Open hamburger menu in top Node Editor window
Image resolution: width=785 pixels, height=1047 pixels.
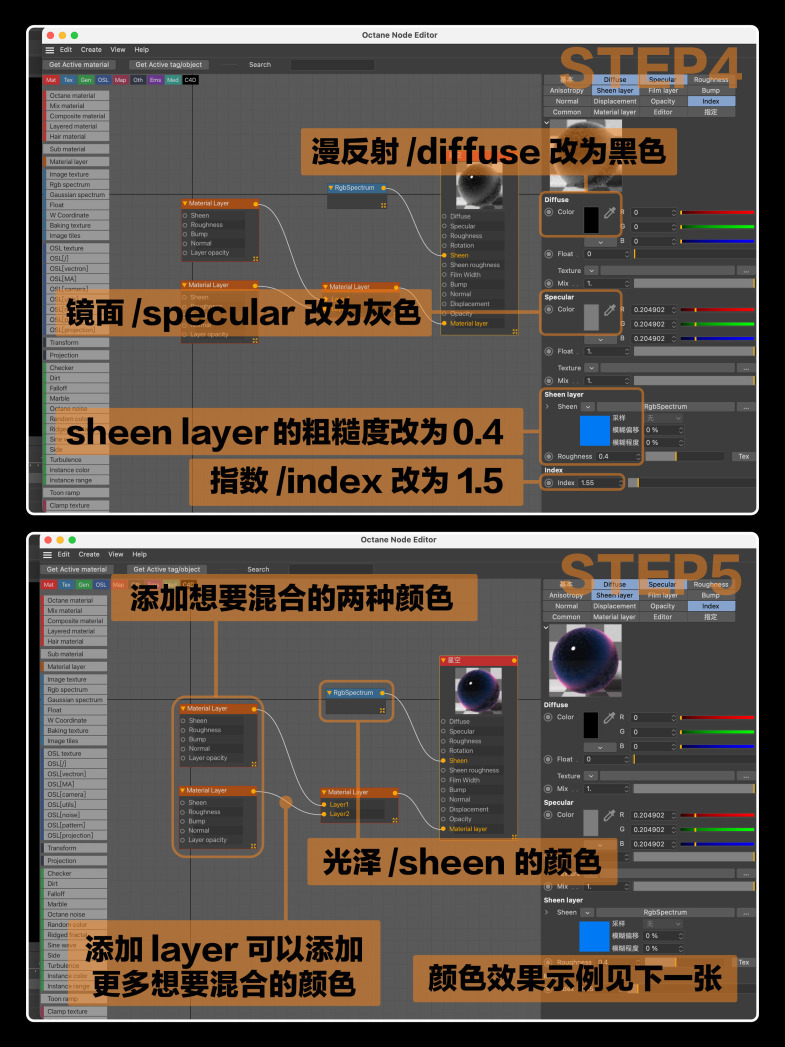pyautogui.click(x=49, y=49)
